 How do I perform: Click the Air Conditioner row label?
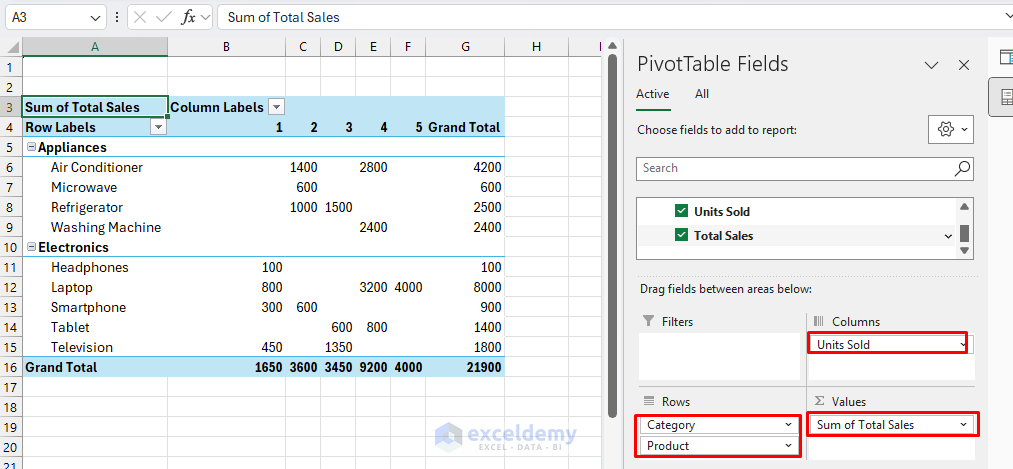(x=97, y=167)
